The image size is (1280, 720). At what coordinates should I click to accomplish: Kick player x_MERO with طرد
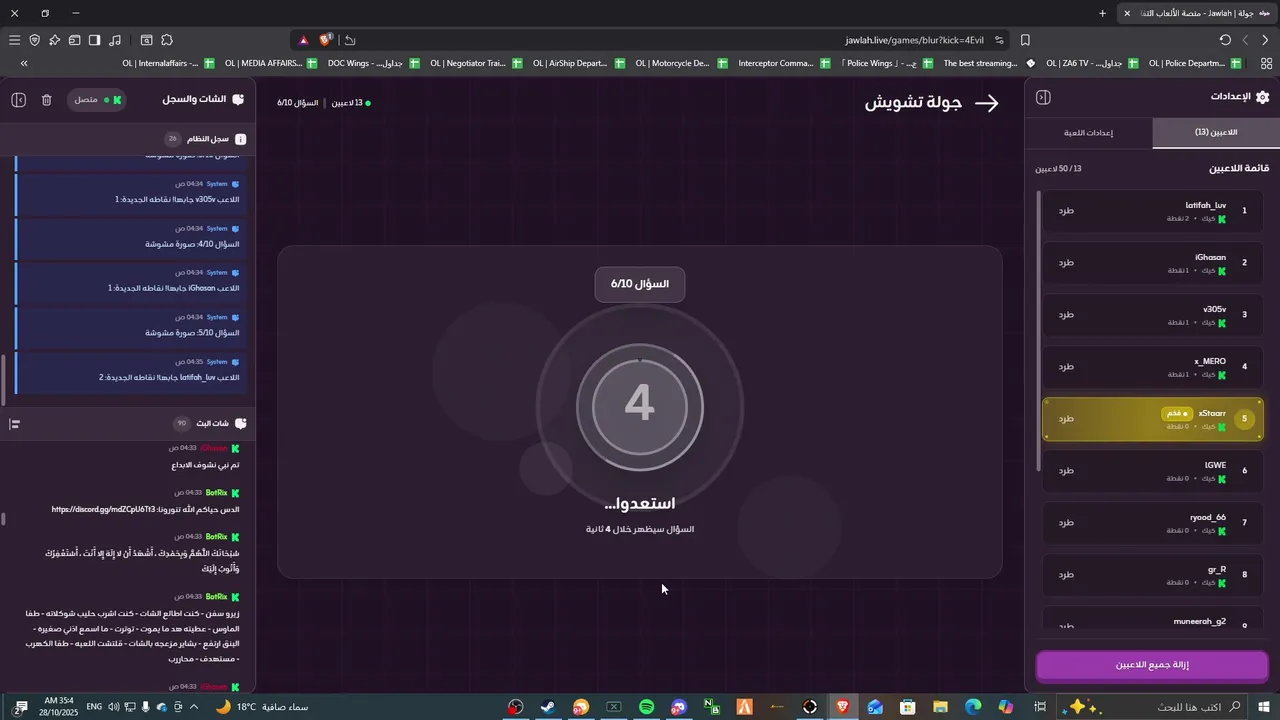pyautogui.click(x=1067, y=366)
